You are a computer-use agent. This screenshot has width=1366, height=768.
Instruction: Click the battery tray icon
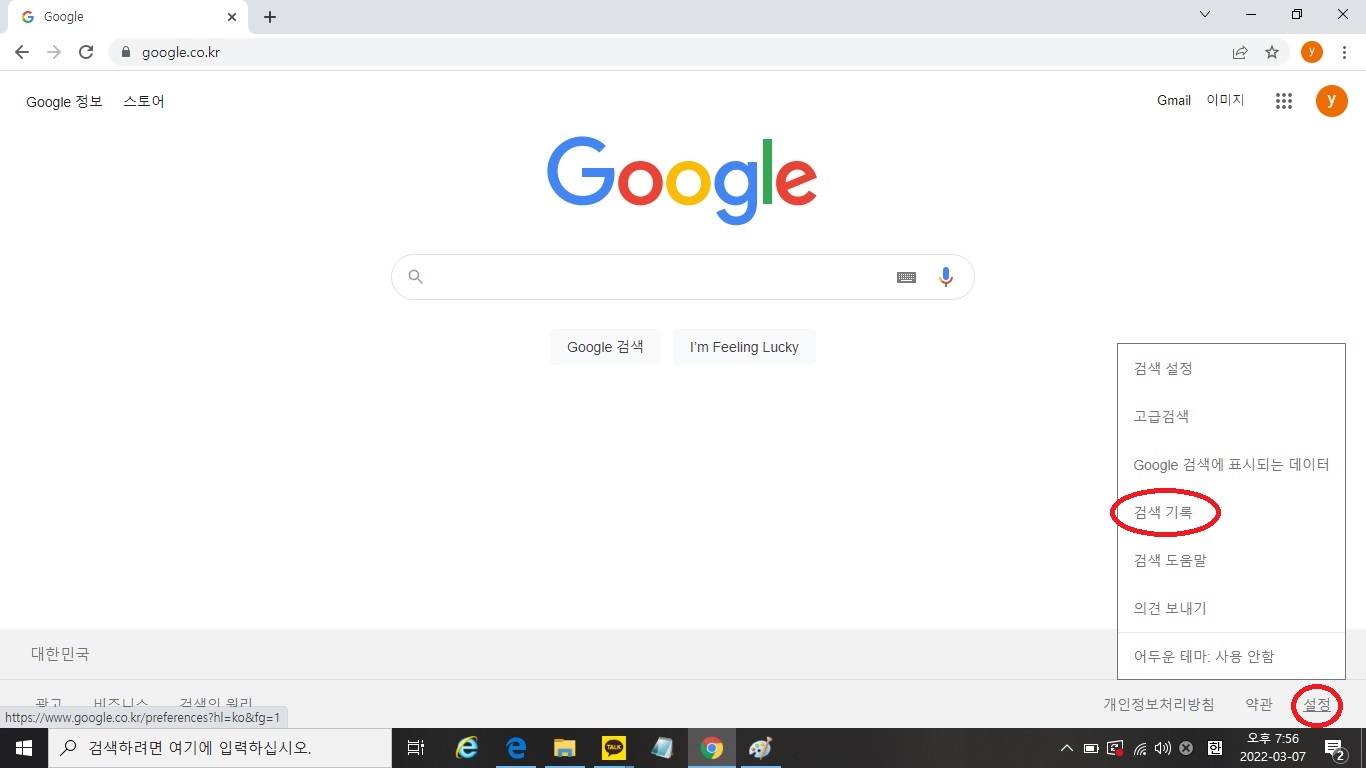[1091, 748]
